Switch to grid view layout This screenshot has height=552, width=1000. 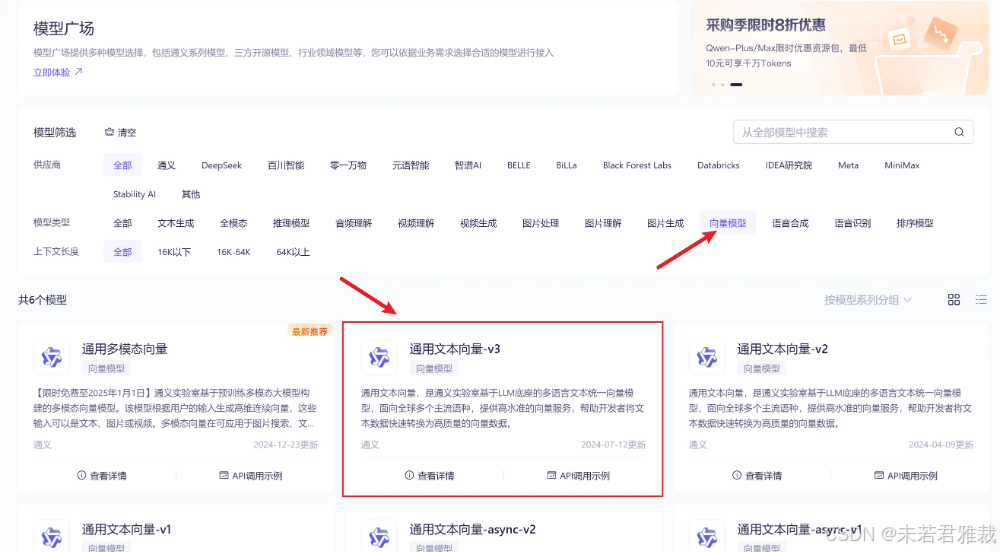pyautogui.click(x=953, y=300)
